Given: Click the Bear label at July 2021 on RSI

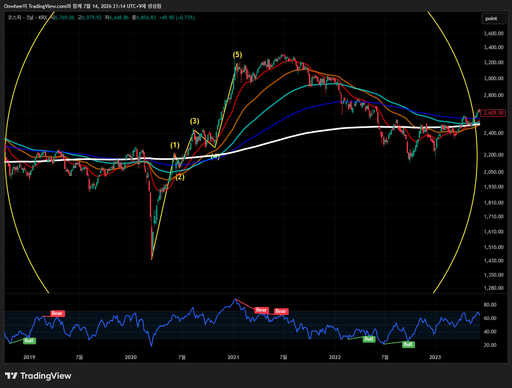Looking at the screenshot, I should pos(281,311).
